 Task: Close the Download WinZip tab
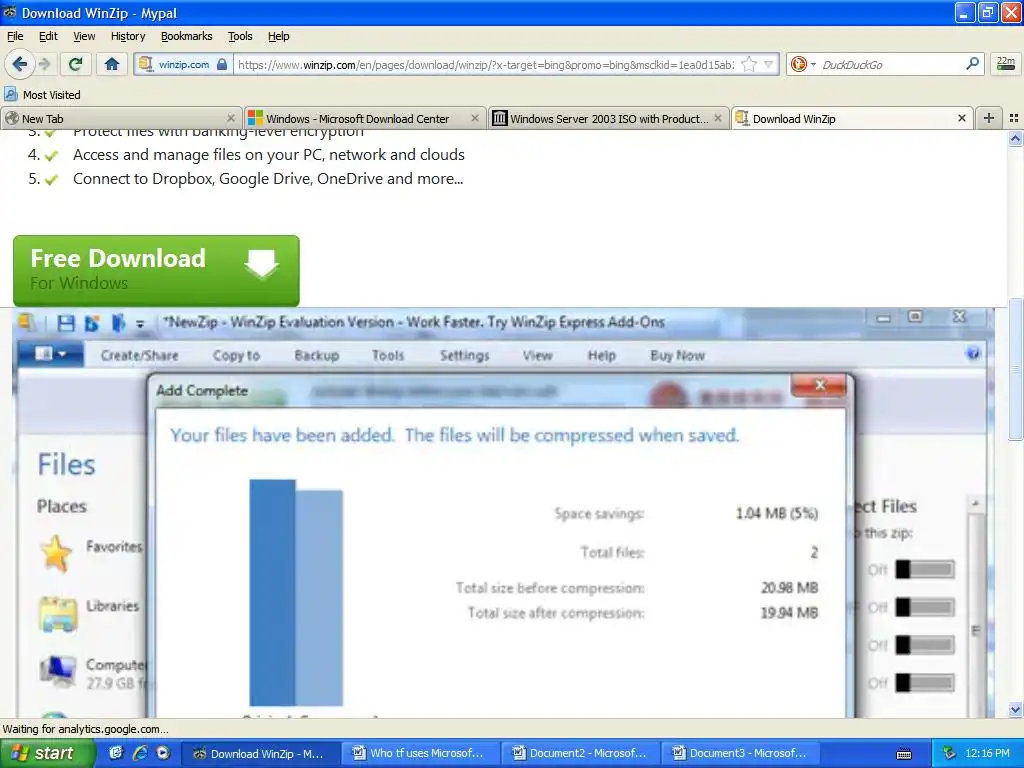pos(961,118)
